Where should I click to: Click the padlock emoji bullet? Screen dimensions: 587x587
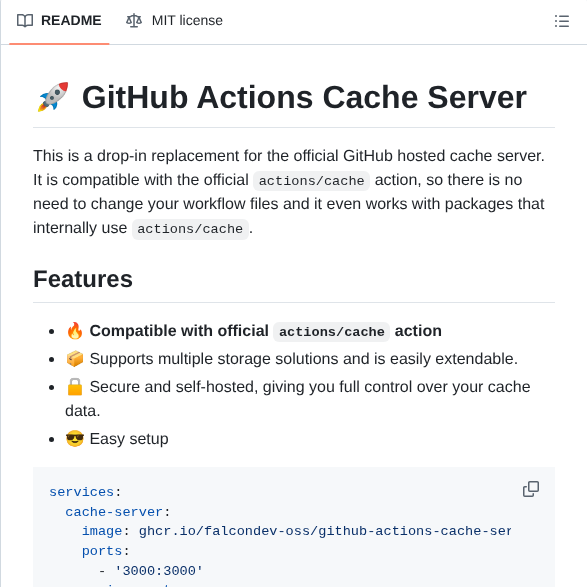pyautogui.click(x=74, y=387)
